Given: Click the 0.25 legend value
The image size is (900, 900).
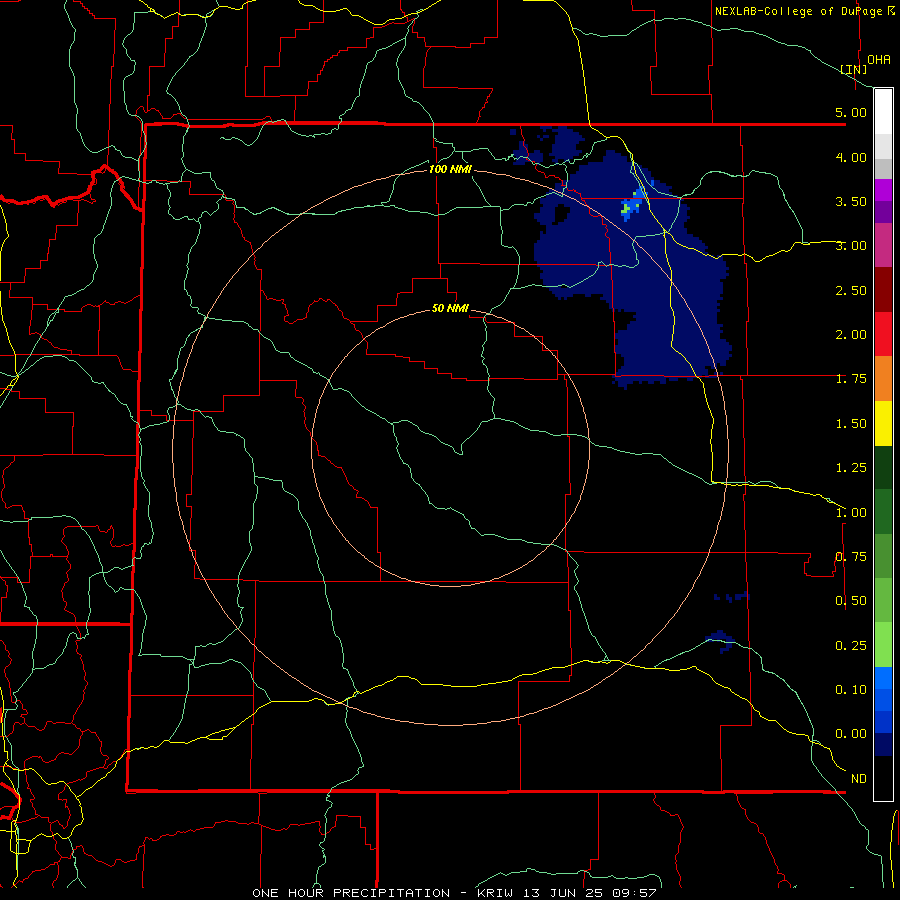Looking at the screenshot, I should (x=851, y=645).
